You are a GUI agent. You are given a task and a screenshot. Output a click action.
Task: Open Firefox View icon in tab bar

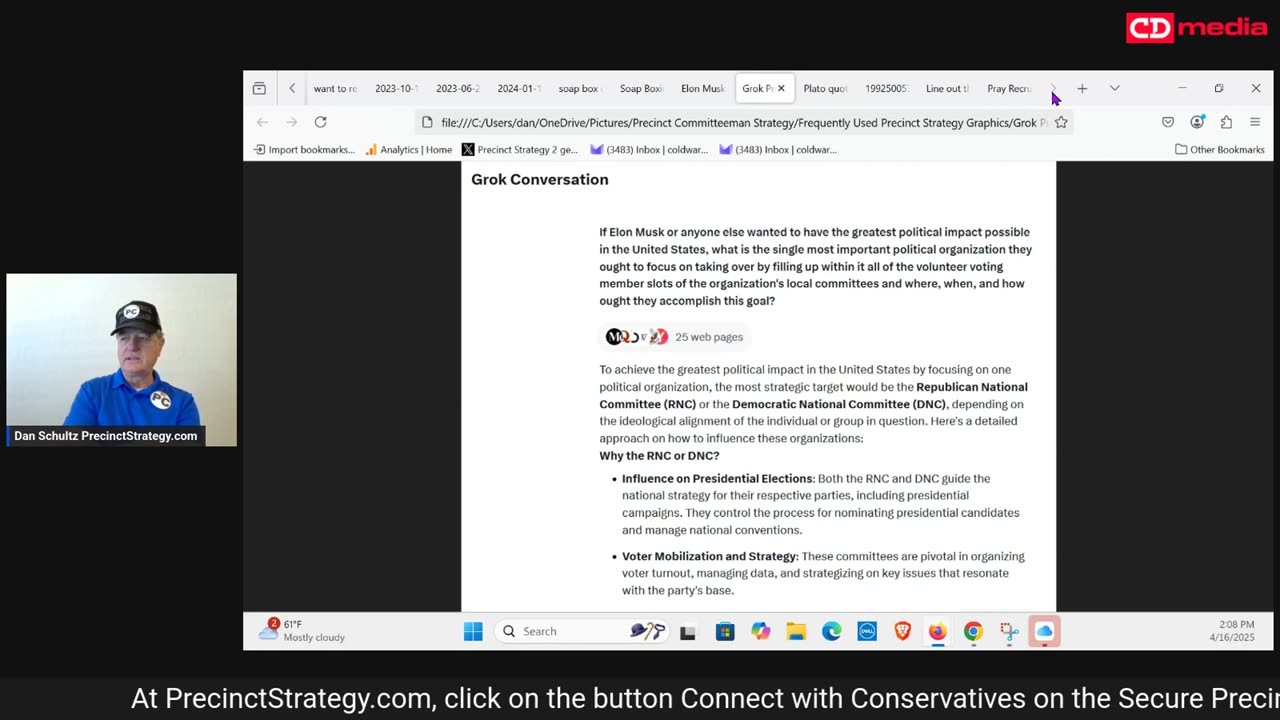259,88
